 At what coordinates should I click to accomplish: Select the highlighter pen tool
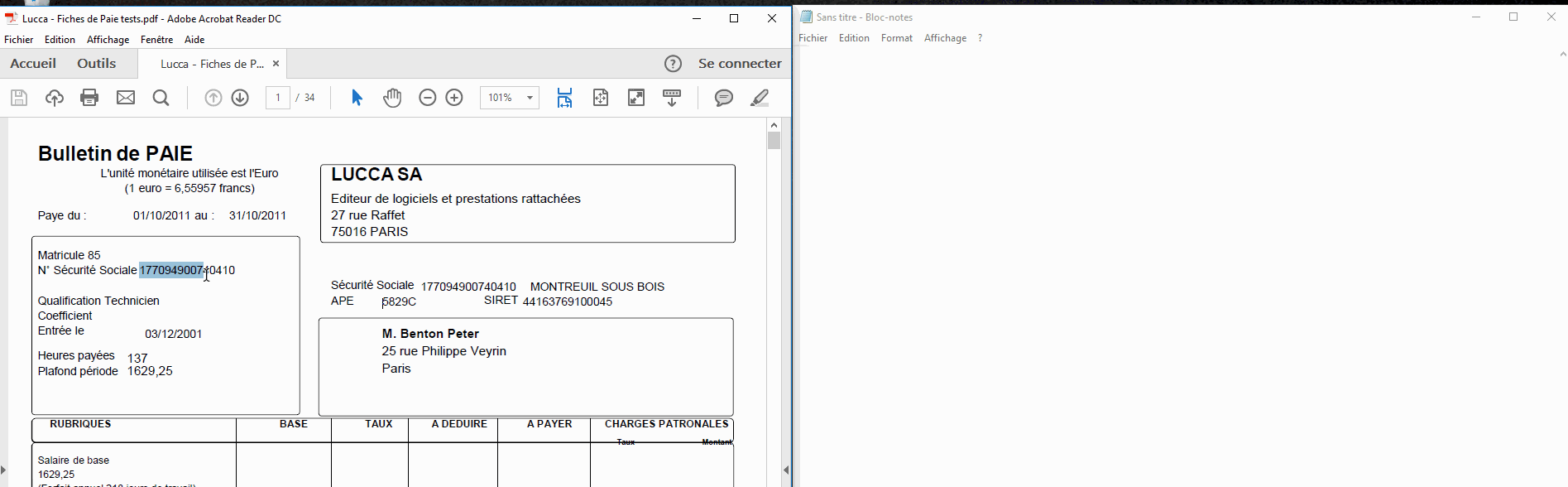pos(760,98)
